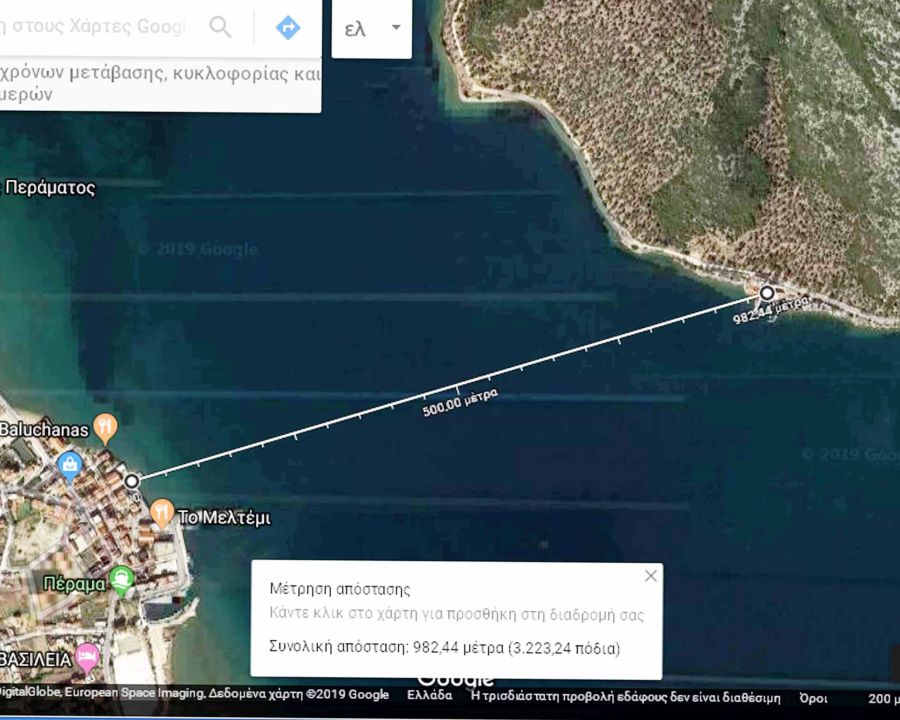The width and height of the screenshot is (900, 720).
Task: Click the green Πέραμα marker icon
Action: pyautogui.click(x=121, y=577)
